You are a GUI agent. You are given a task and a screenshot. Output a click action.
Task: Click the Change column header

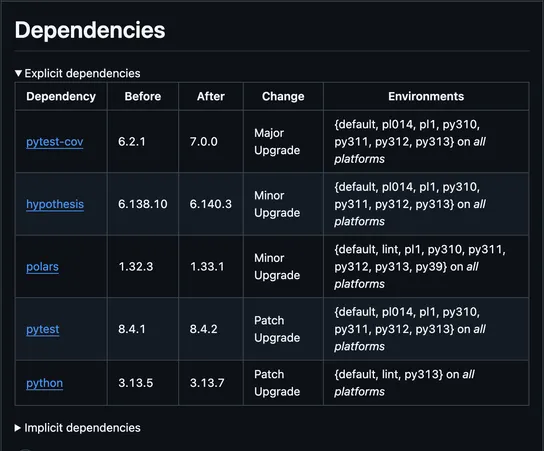point(283,96)
